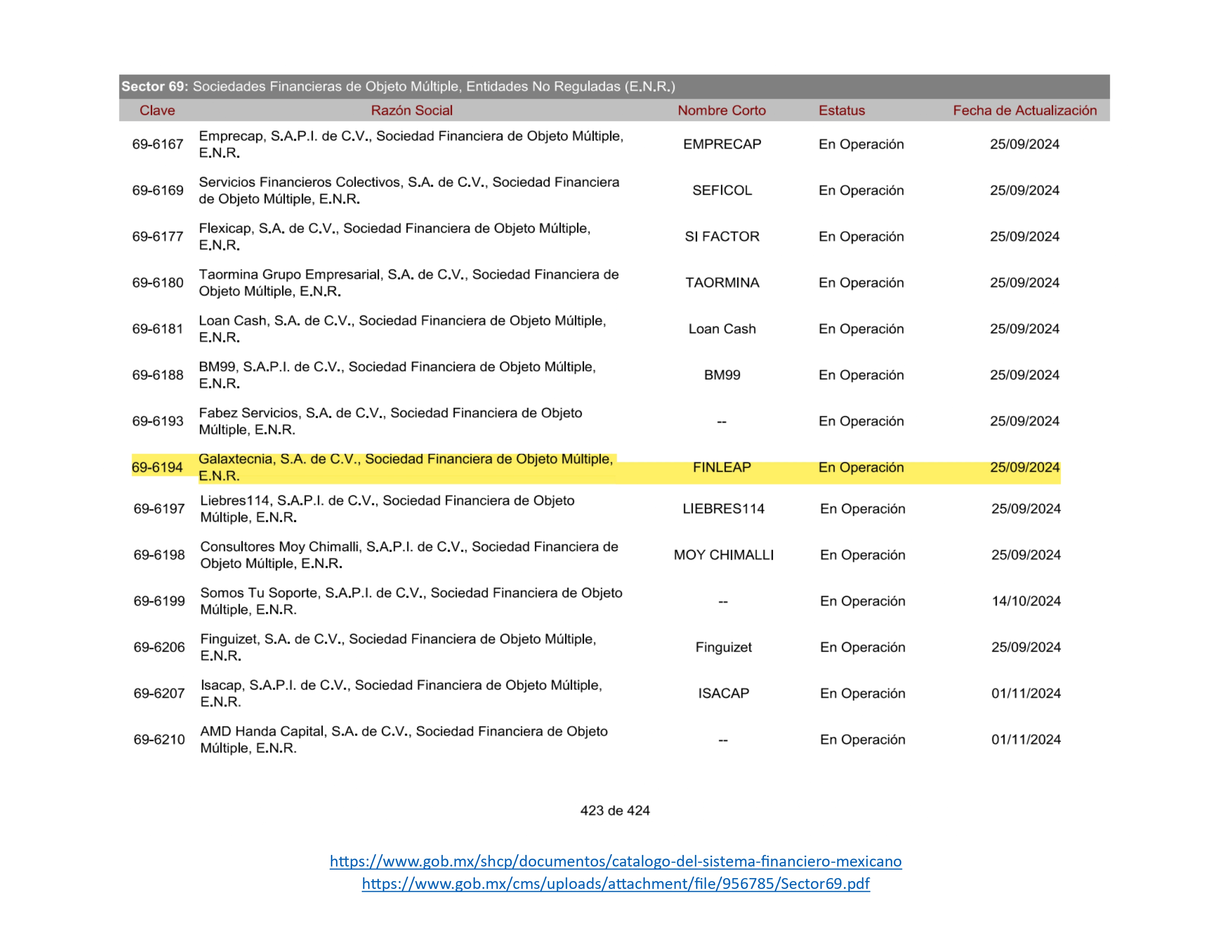The image size is (1232, 952).
Task: Click the TAORMINA short name
Action: pos(722,283)
